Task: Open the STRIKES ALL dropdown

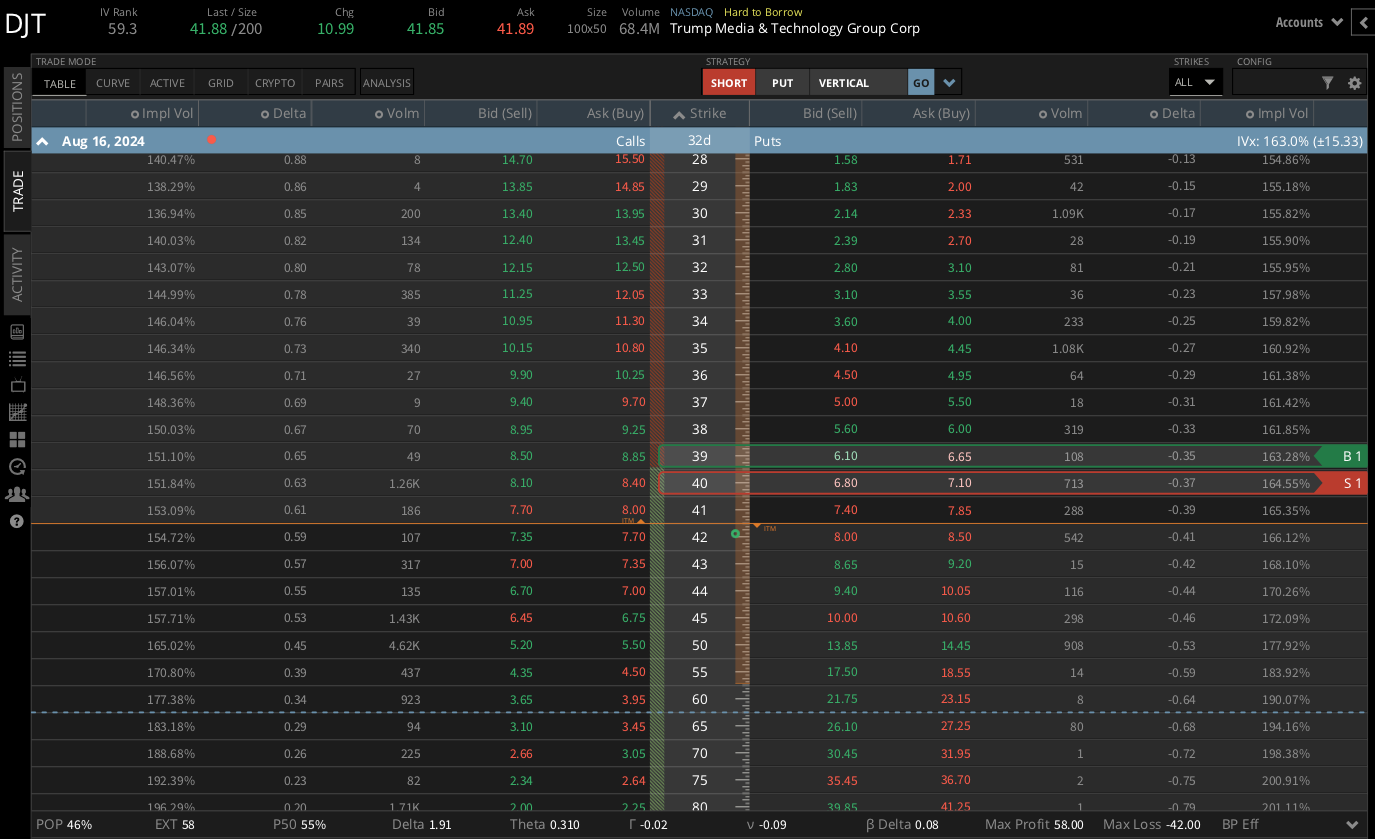Action: 1195,82
